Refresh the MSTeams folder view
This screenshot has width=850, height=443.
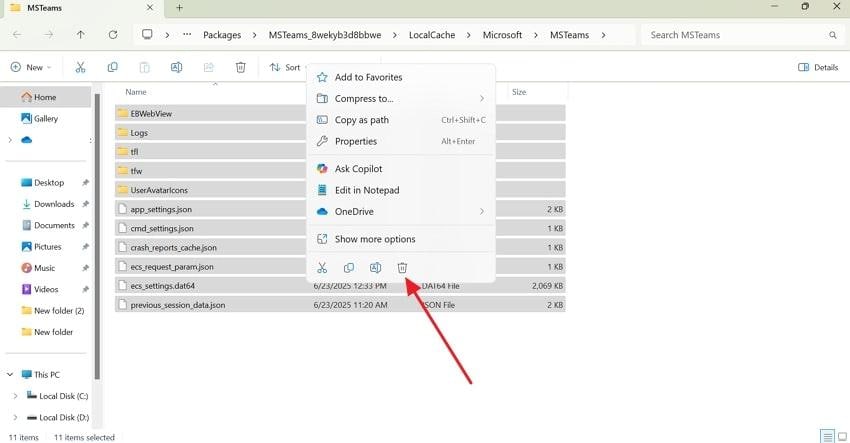click(x=113, y=35)
